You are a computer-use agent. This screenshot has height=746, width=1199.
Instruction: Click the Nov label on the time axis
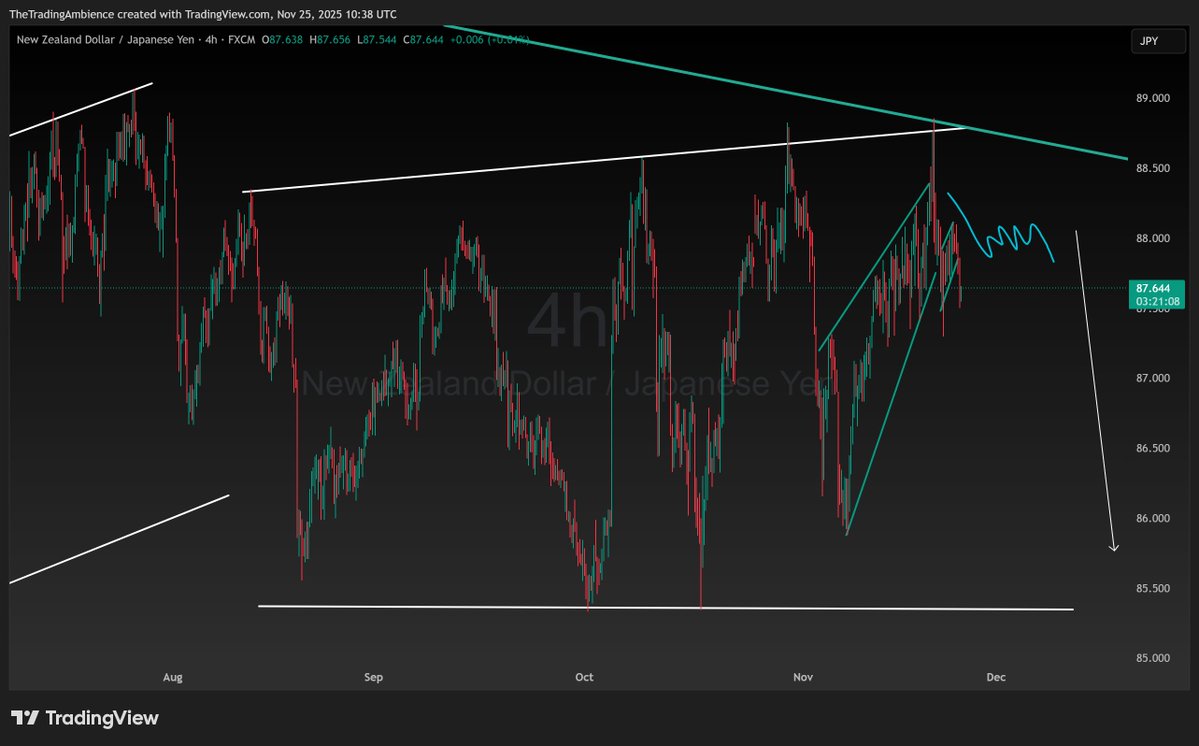pyautogui.click(x=803, y=677)
